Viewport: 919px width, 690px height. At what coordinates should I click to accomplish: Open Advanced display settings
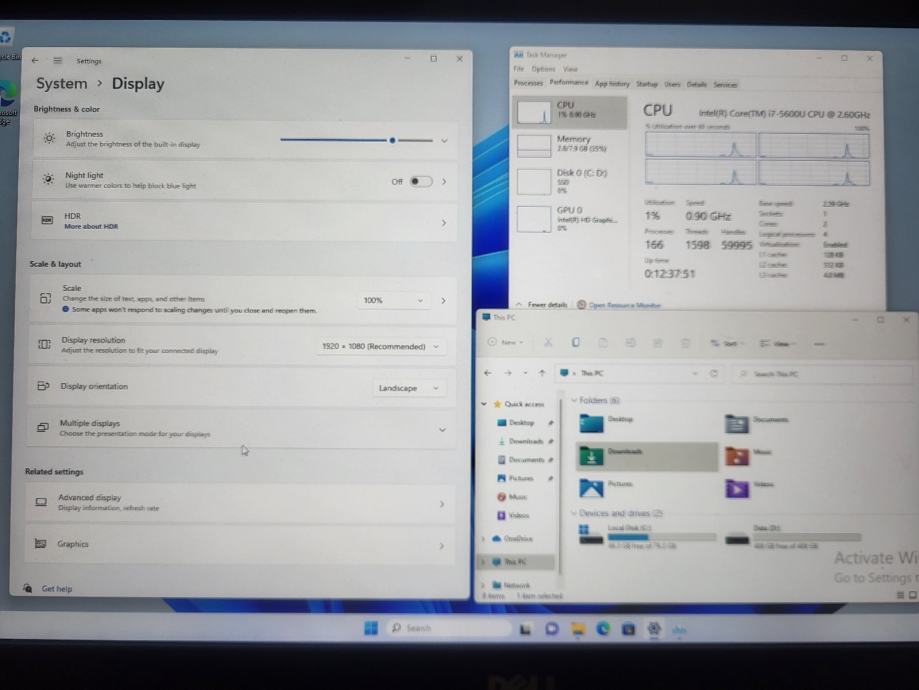pyautogui.click(x=240, y=503)
